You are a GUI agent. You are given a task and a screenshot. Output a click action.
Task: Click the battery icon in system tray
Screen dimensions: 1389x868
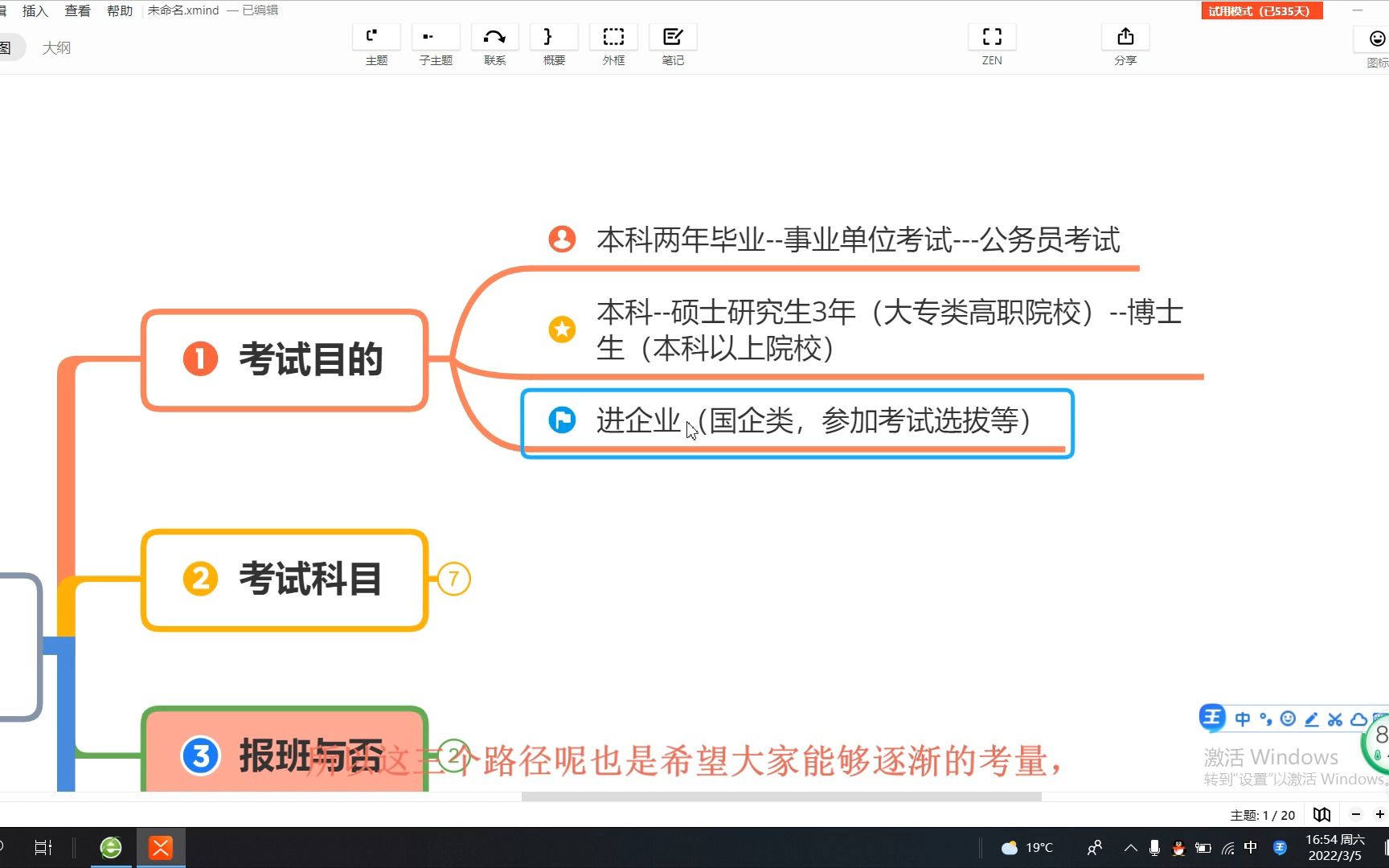click(1203, 847)
